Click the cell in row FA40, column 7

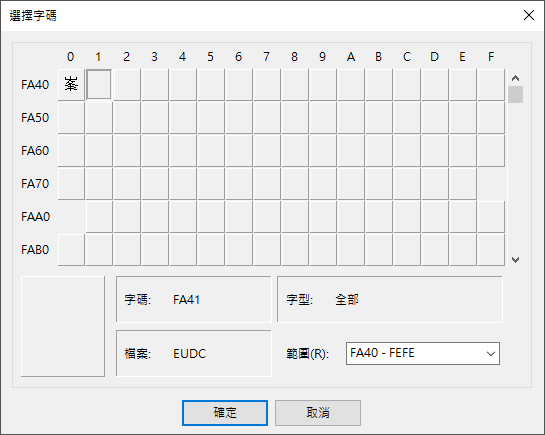[x=267, y=85]
